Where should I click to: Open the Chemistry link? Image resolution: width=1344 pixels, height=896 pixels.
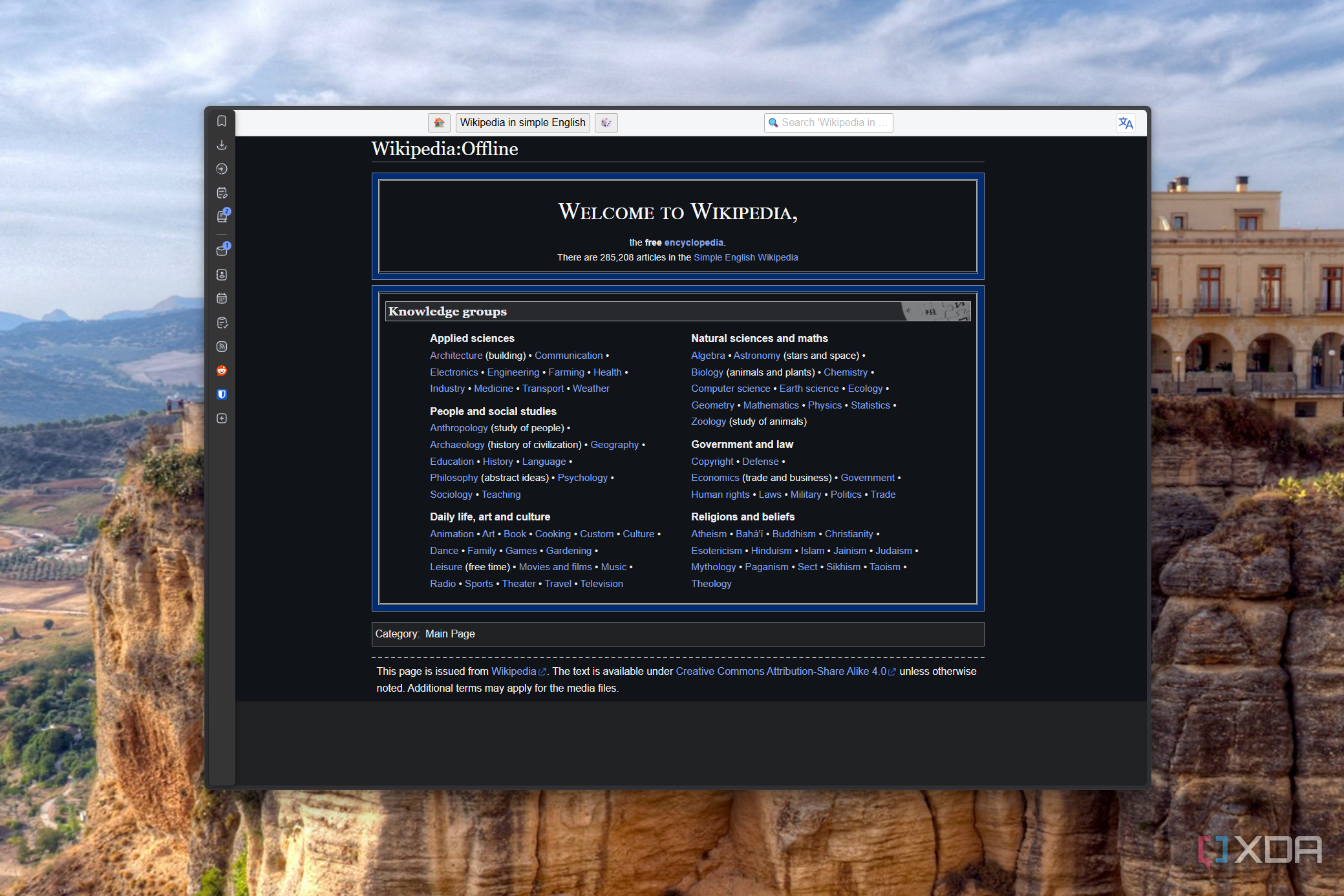846,372
